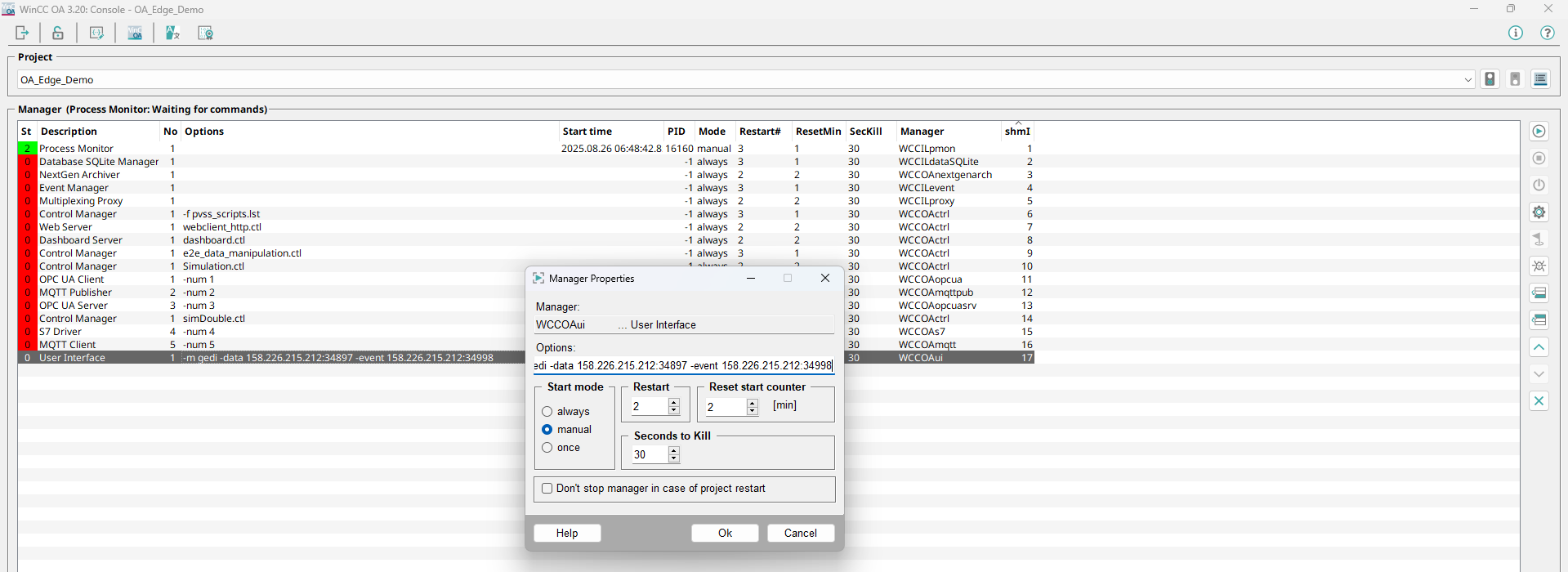The image size is (1568, 572).
Task: Select the 'always' start mode
Action: pos(547,412)
